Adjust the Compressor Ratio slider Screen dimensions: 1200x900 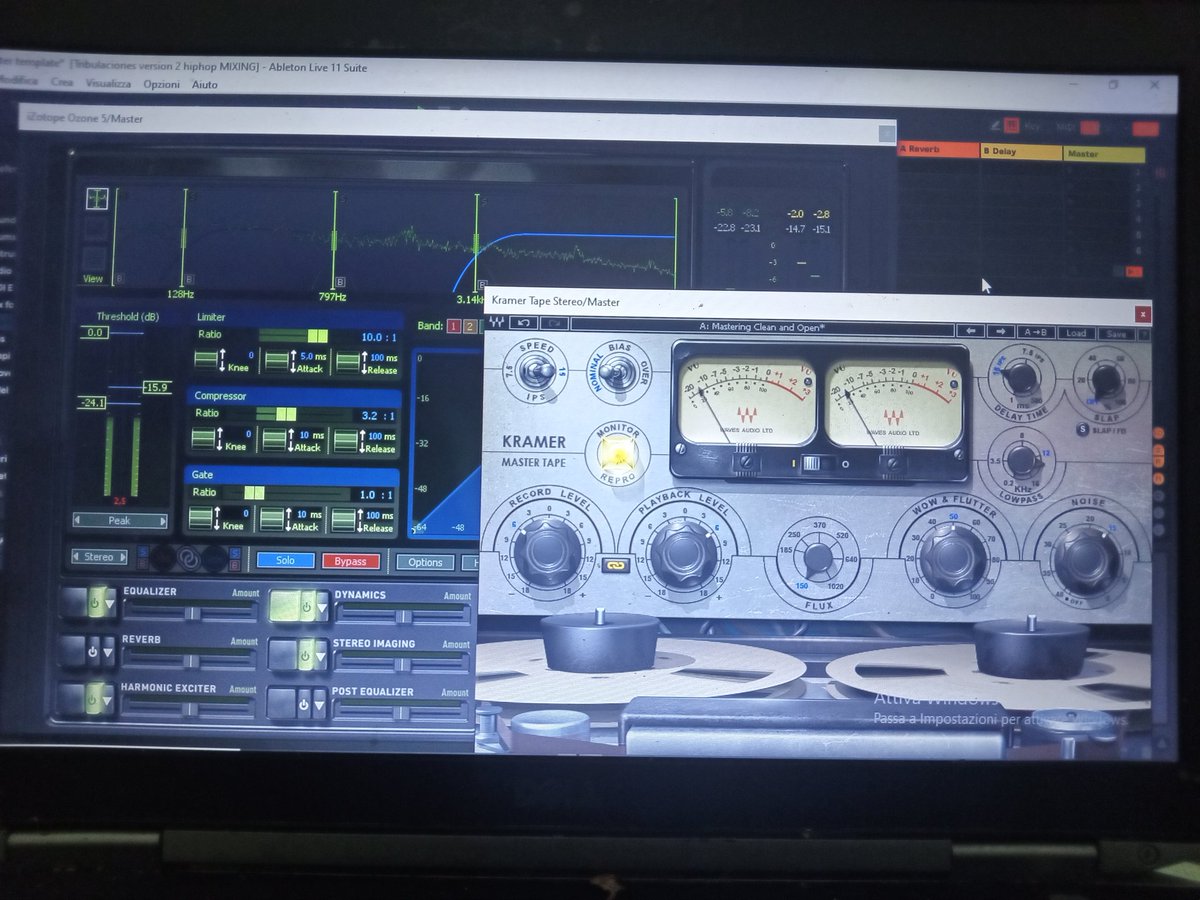287,414
